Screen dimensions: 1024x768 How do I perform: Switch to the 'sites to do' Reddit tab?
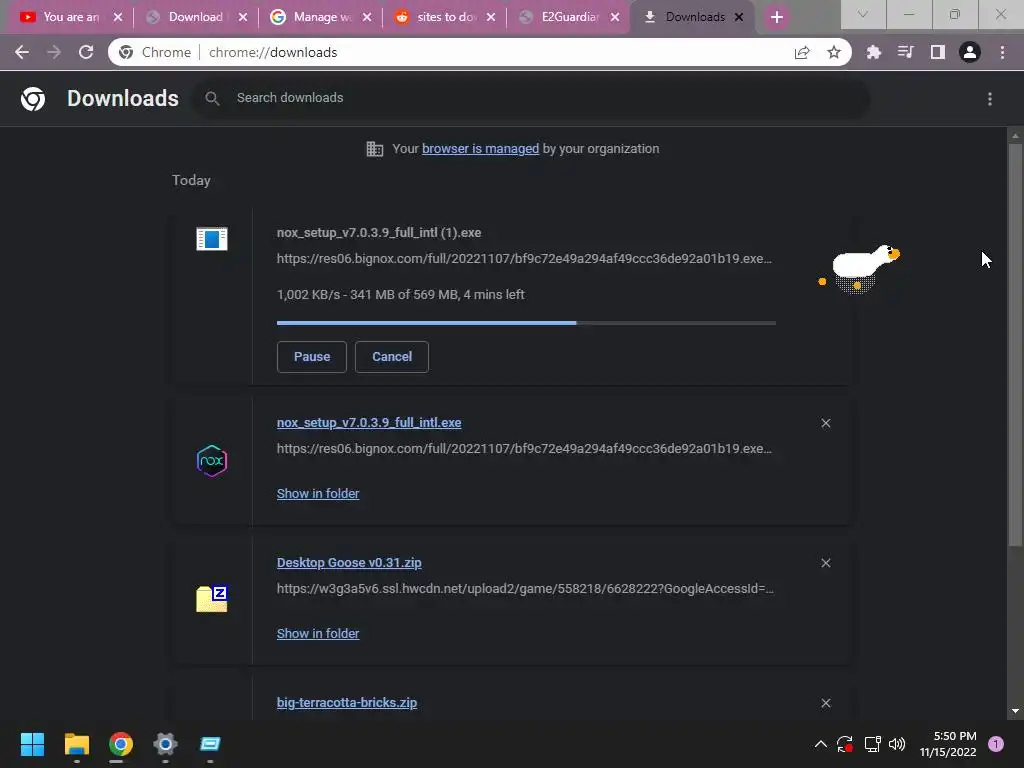[444, 17]
